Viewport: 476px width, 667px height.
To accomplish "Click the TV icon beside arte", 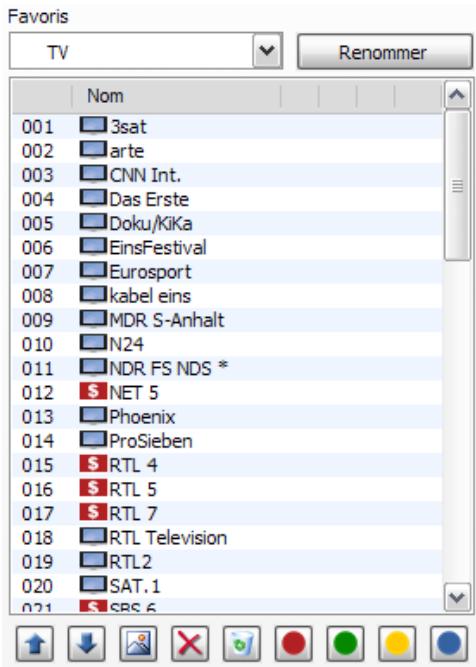I will 93,150.
